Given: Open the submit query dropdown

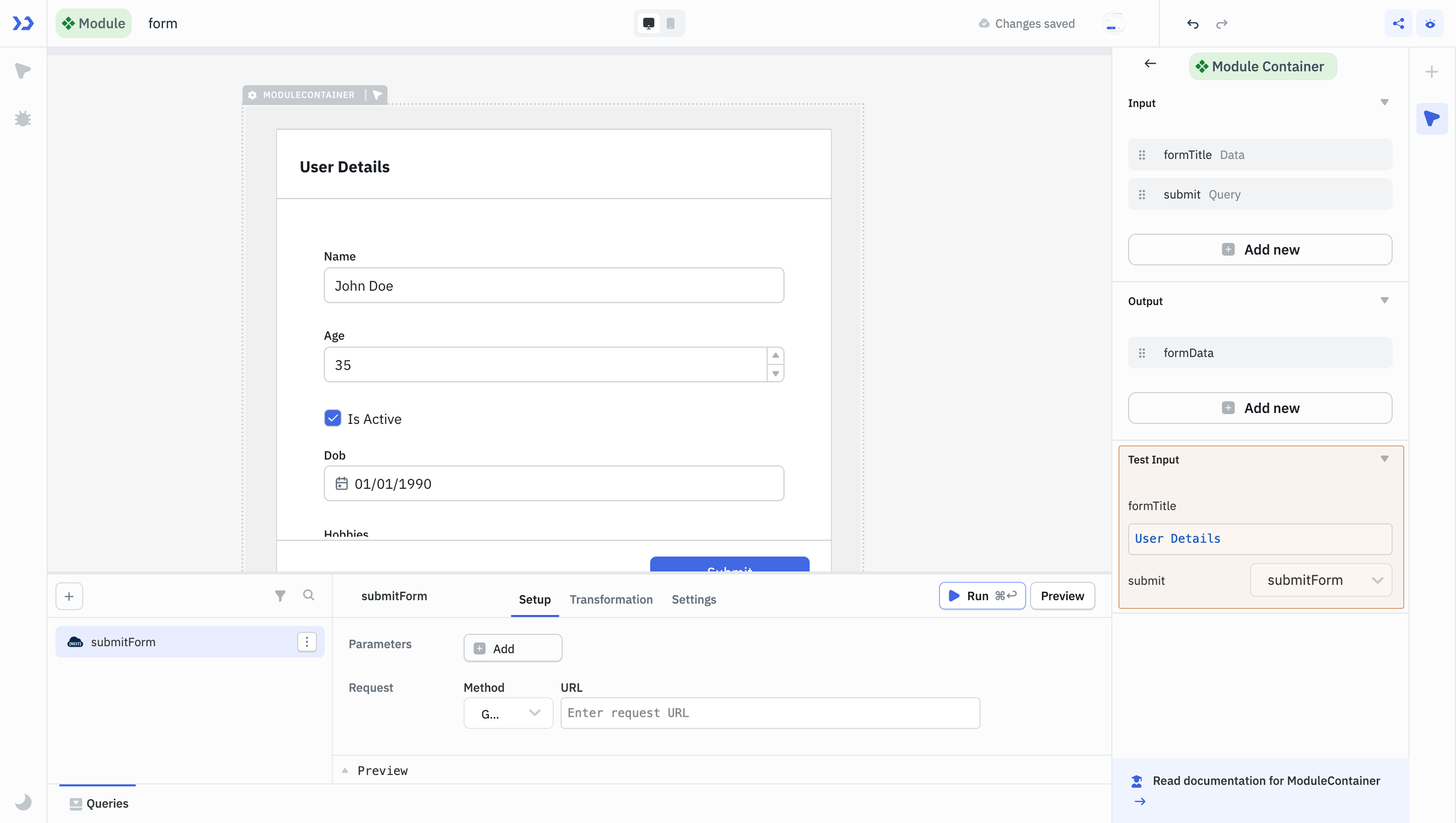Looking at the screenshot, I should tap(1320, 580).
